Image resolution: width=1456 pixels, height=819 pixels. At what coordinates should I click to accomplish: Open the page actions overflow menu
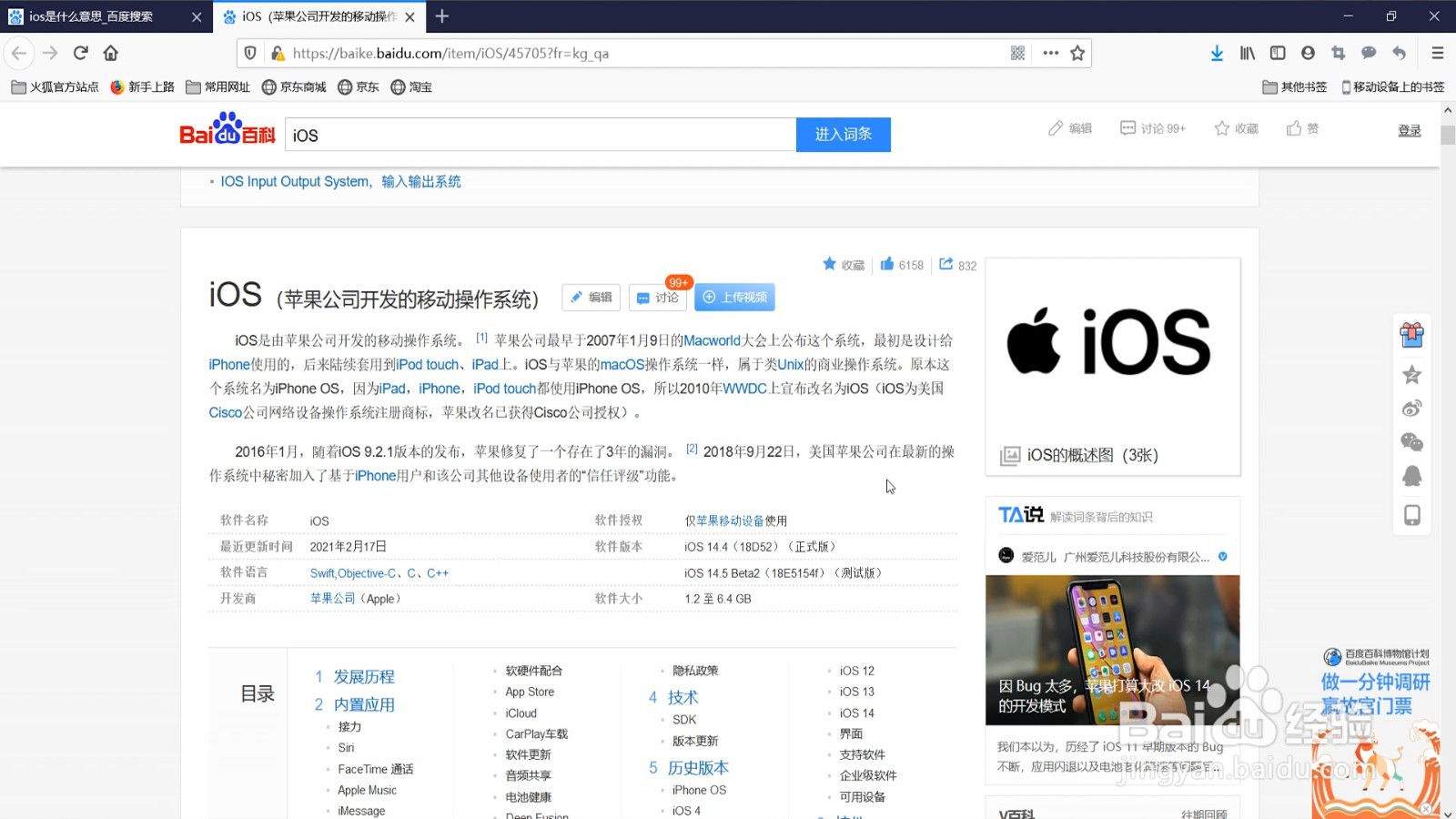pyautogui.click(x=1050, y=53)
